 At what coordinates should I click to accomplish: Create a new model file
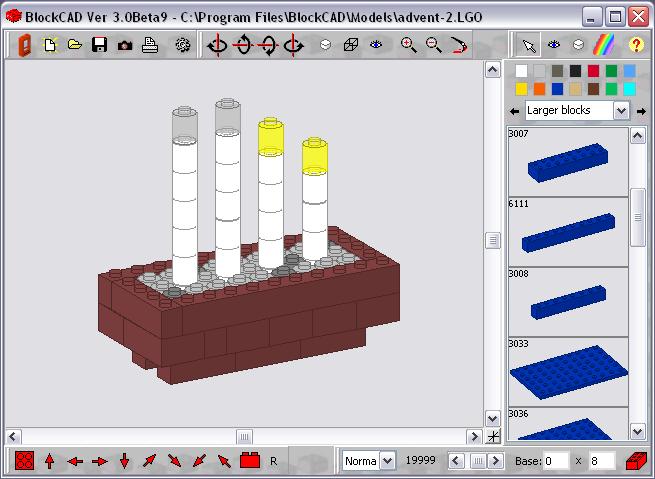click(x=50, y=45)
